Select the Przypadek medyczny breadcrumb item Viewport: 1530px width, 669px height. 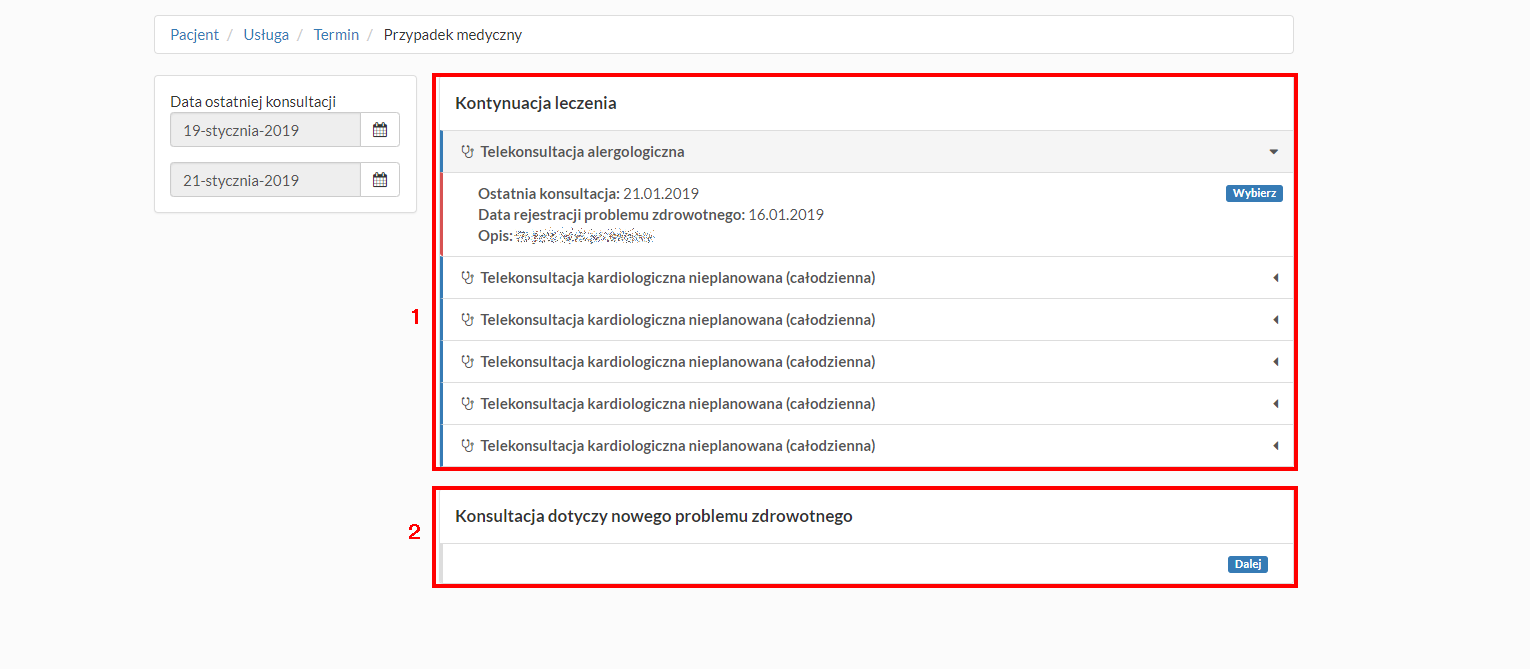(452, 34)
